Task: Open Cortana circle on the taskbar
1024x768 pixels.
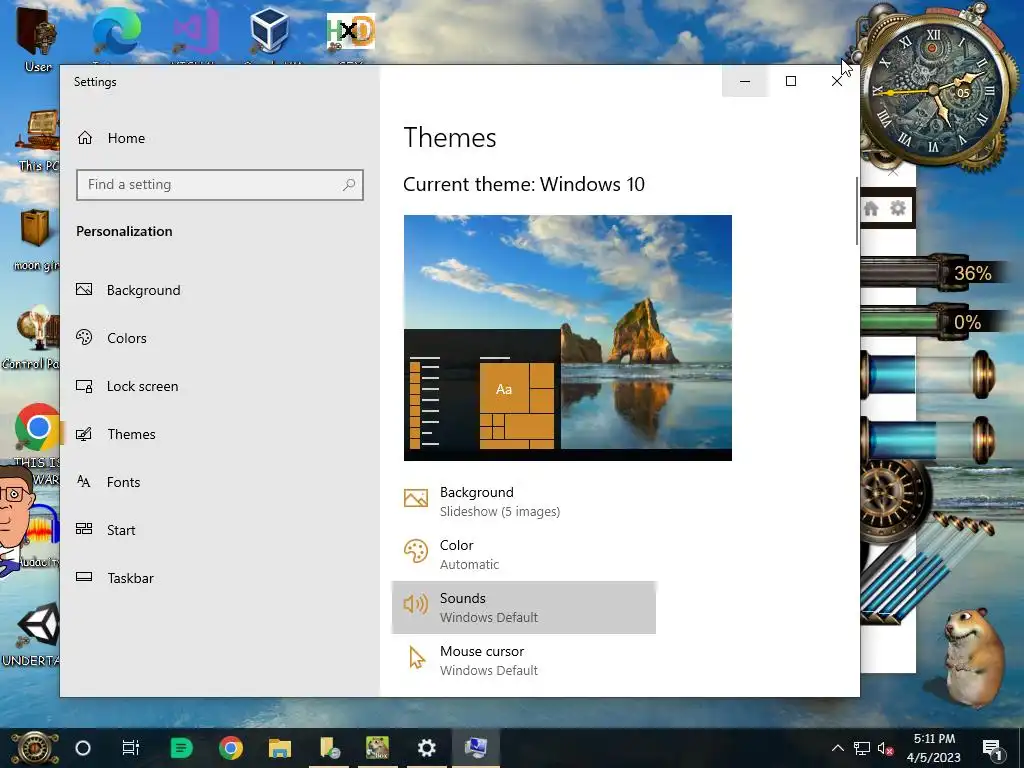Action: coord(83,748)
